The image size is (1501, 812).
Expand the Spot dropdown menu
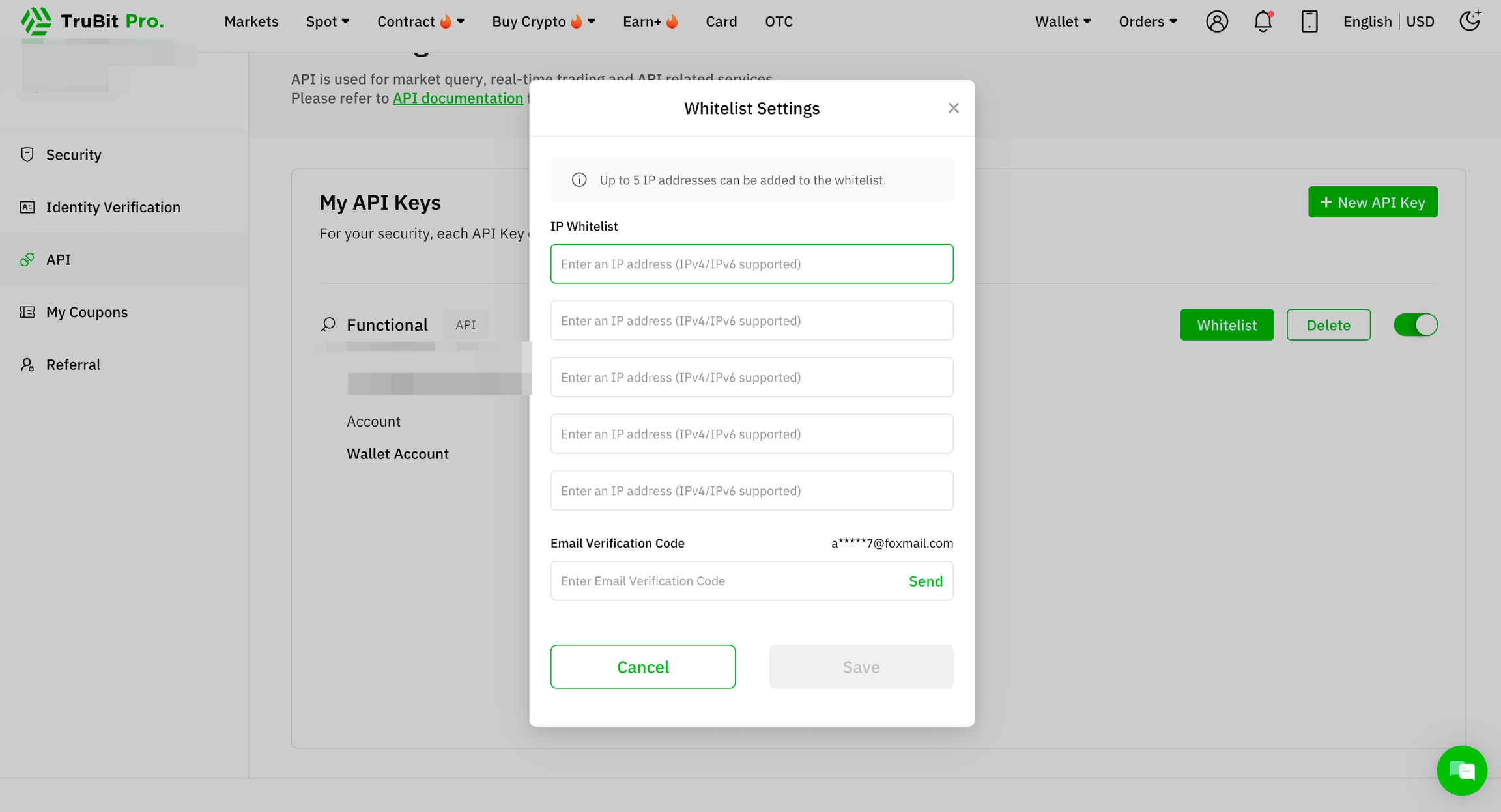pyautogui.click(x=328, y=21)
